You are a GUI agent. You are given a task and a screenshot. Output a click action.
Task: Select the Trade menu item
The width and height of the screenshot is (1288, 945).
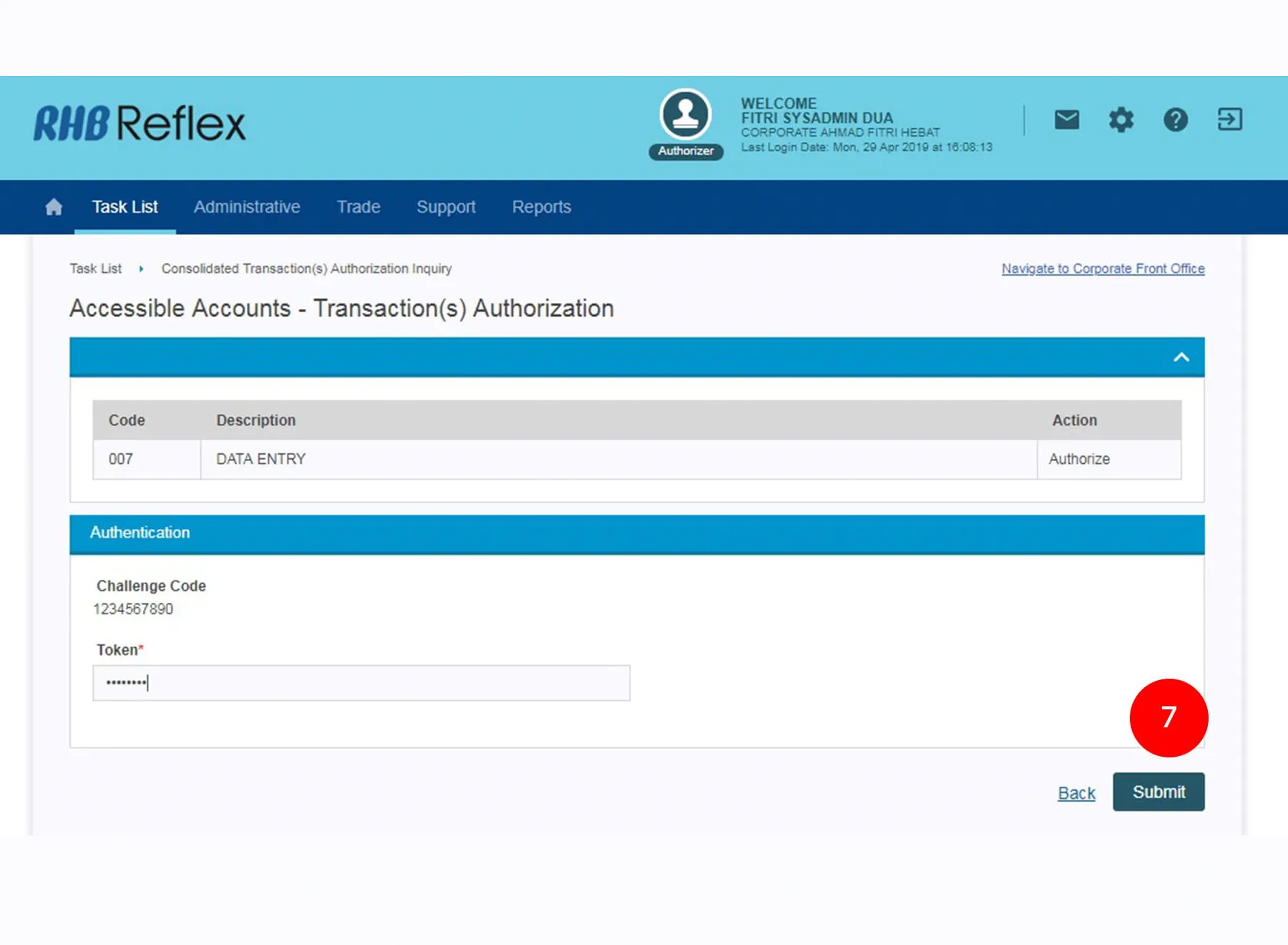(358, 208)
